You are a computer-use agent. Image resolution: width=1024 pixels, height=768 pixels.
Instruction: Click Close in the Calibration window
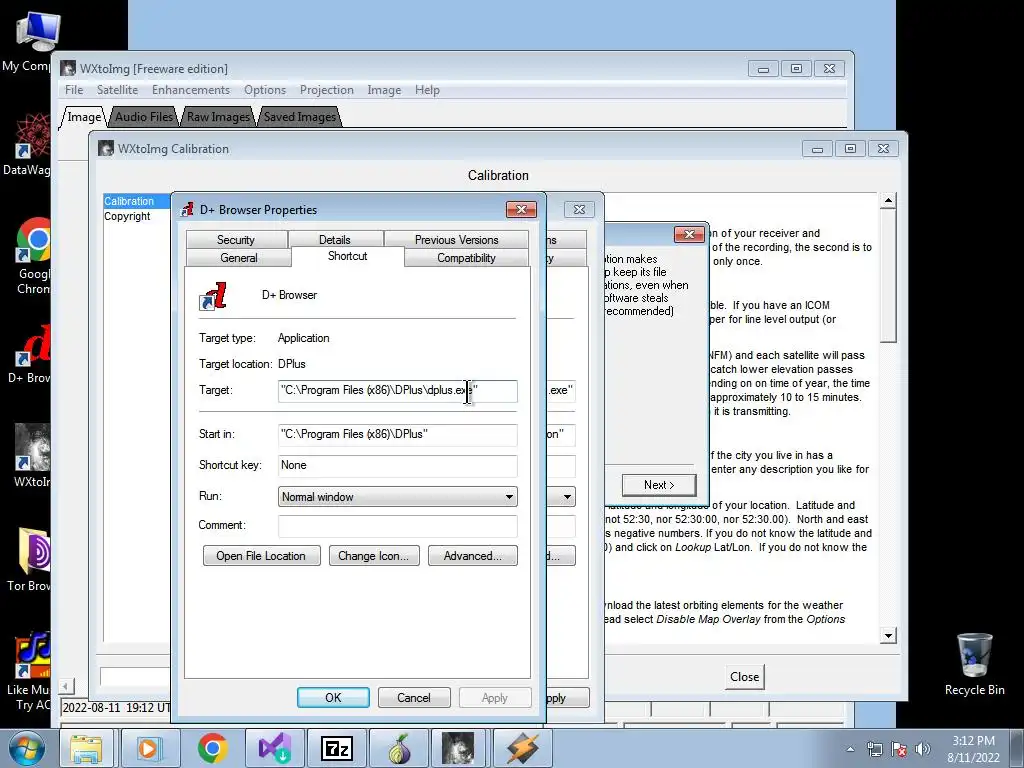744,677
